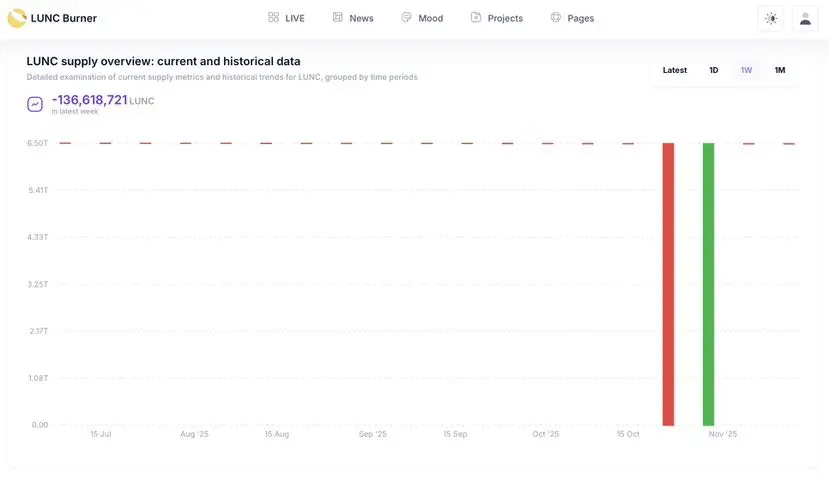Toggle the light/dark theme sun icon

point(771,19)
